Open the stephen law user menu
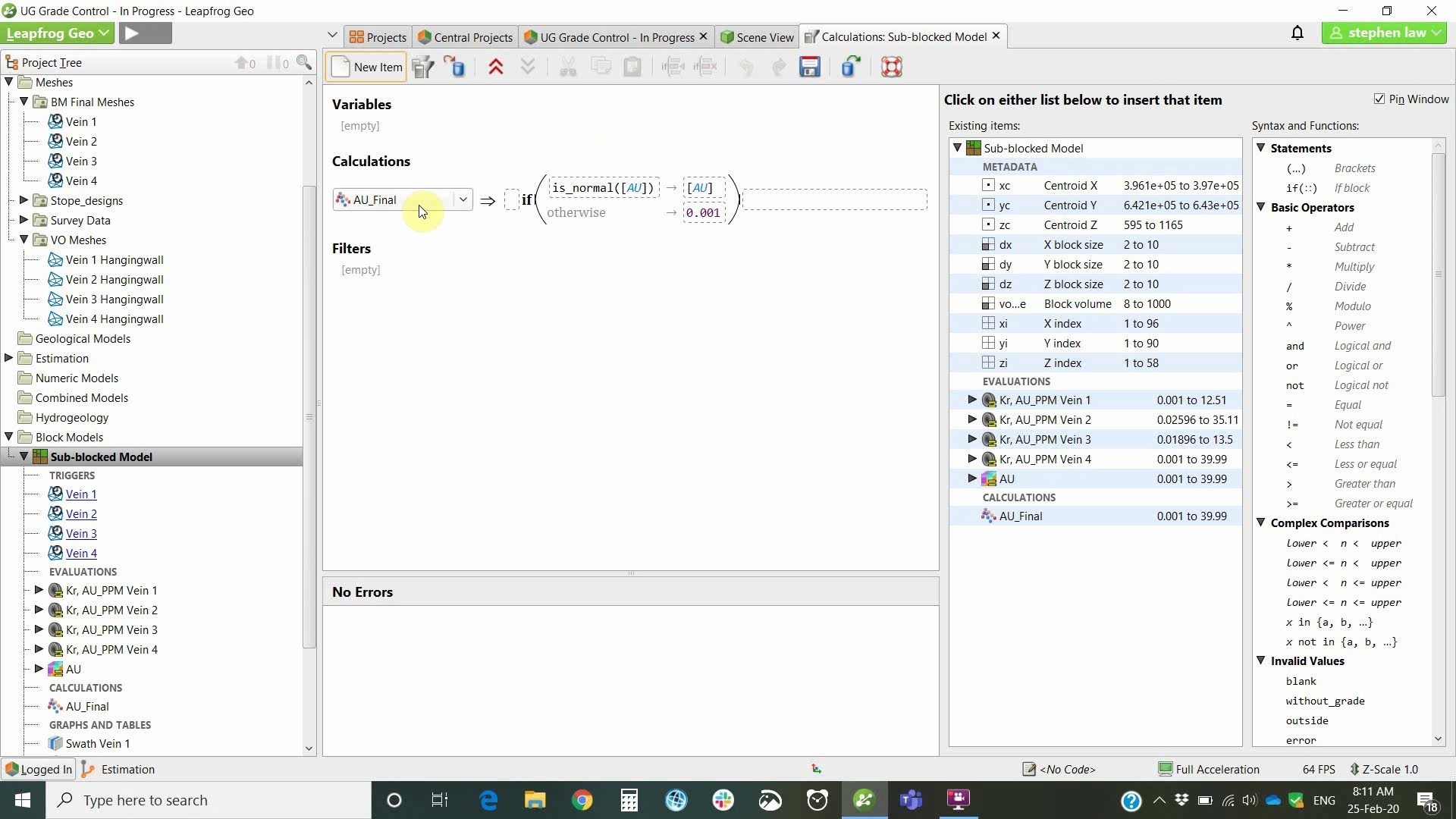 1385,33
